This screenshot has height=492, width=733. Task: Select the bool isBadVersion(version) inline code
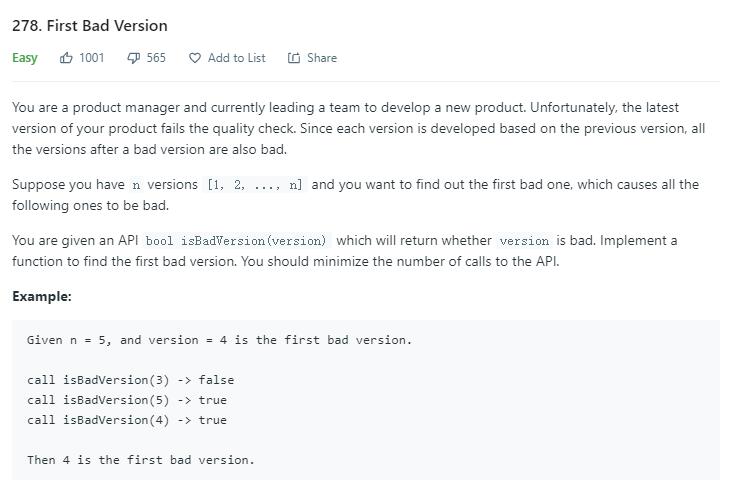click(x=236, y=241)
